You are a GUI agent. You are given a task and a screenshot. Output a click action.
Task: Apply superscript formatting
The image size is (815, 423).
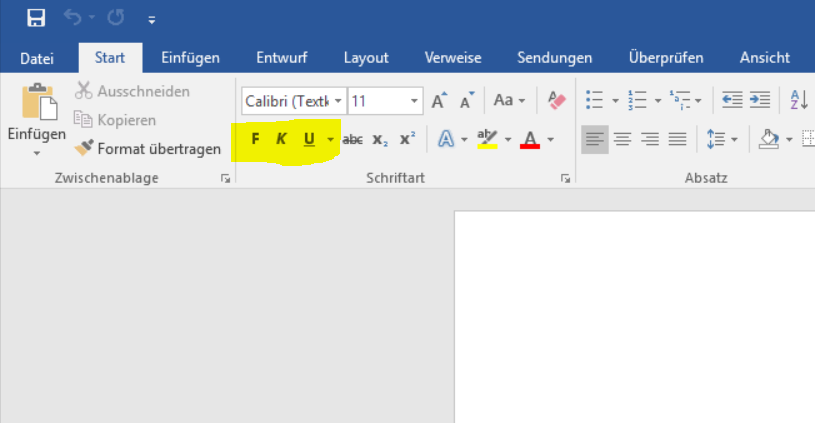point(407,140)
